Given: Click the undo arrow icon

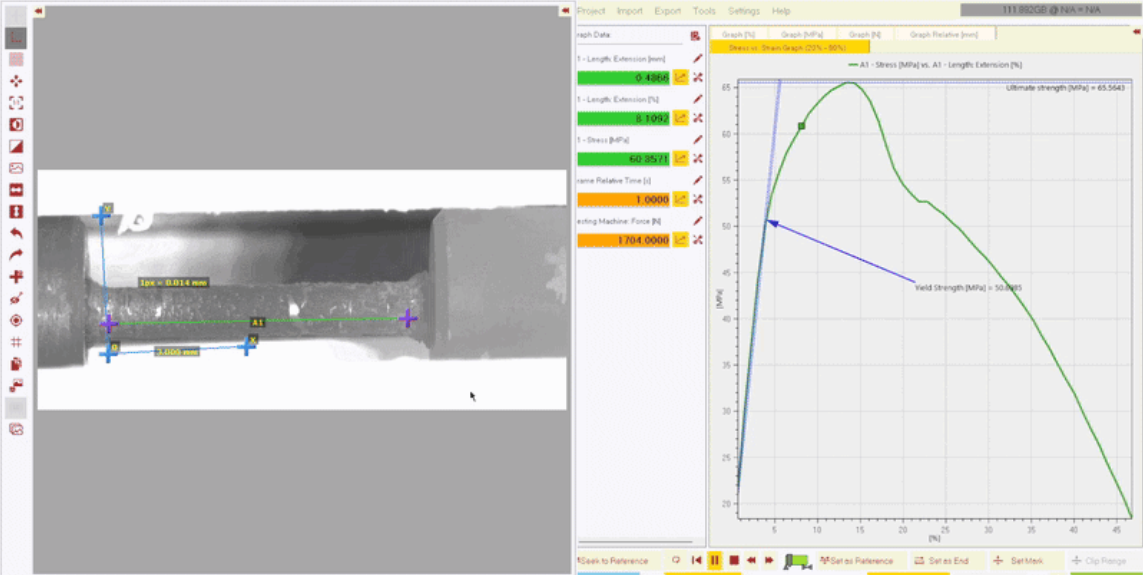Looking at the screenshot, I should click(x=16, y=233).
